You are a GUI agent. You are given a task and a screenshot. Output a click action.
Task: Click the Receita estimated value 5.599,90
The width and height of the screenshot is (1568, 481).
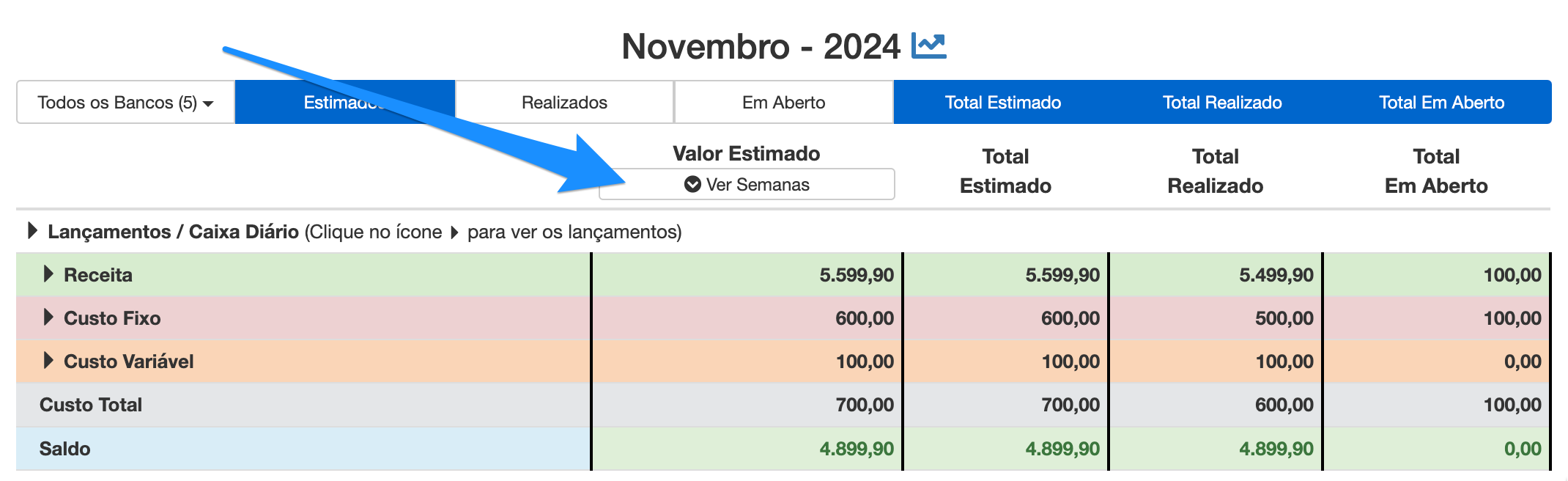pyautogui.click(x=856, y=275)
